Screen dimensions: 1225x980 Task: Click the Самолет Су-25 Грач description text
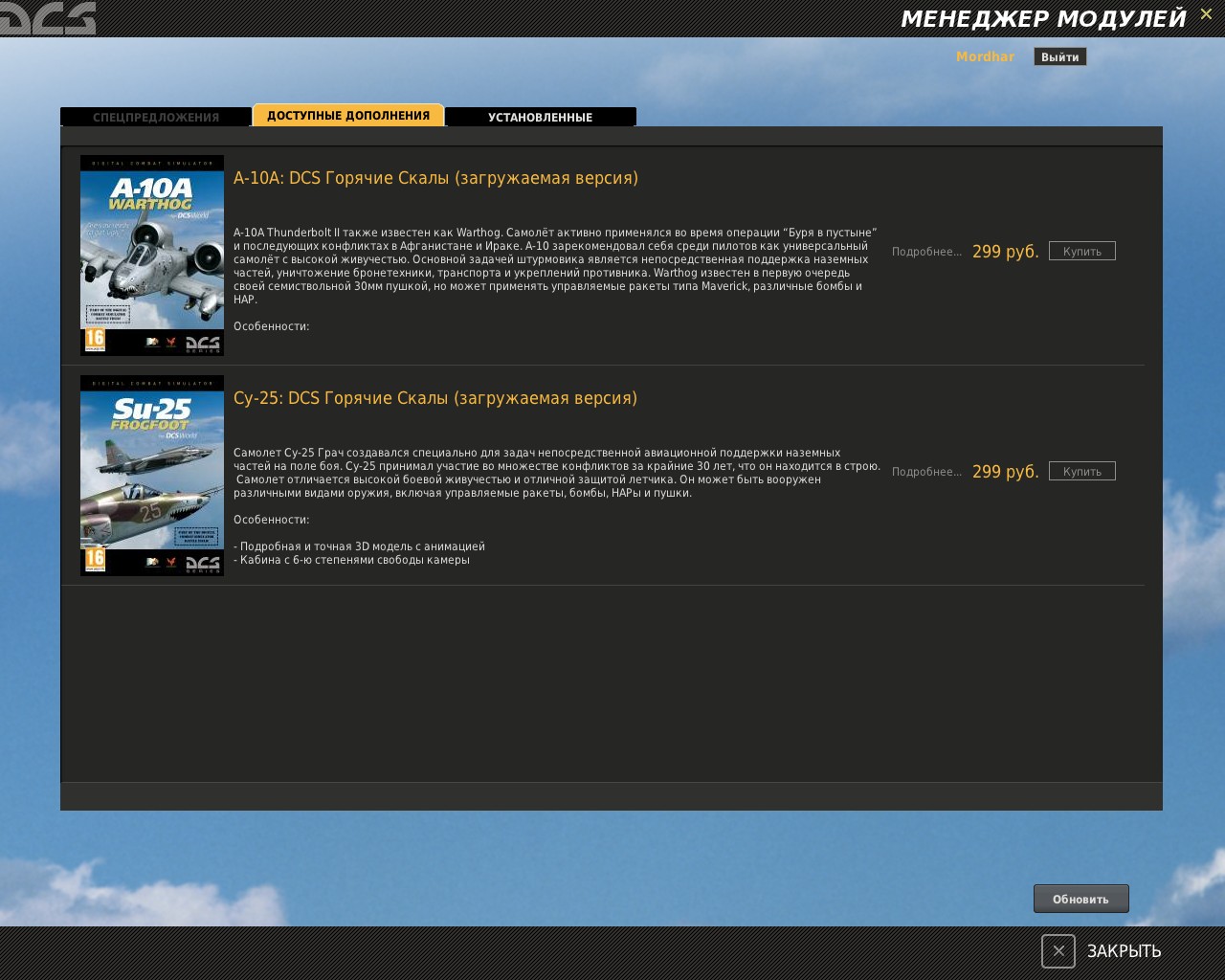pos(557,473)
